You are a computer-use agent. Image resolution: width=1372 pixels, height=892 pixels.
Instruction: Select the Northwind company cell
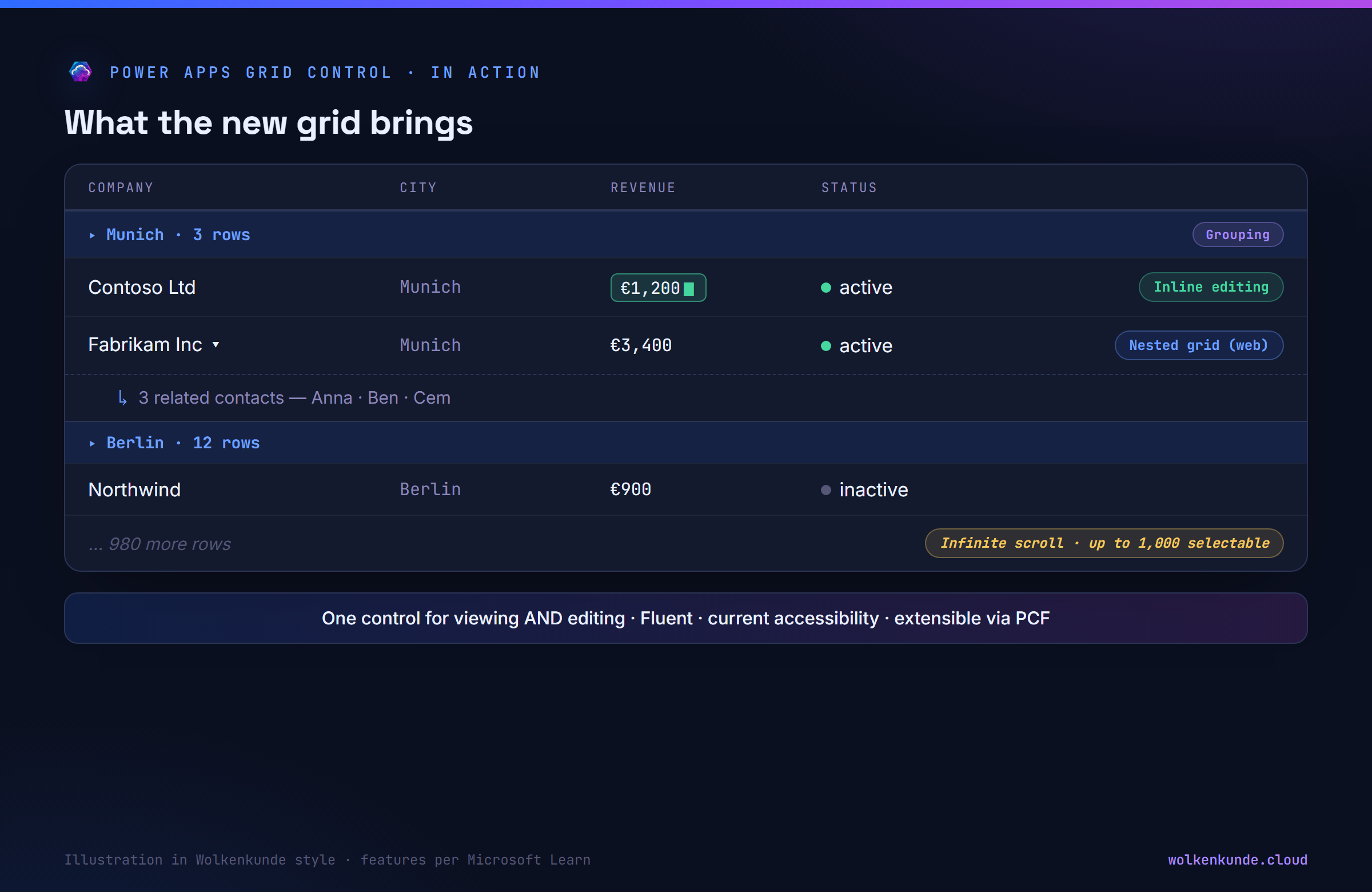134,489
